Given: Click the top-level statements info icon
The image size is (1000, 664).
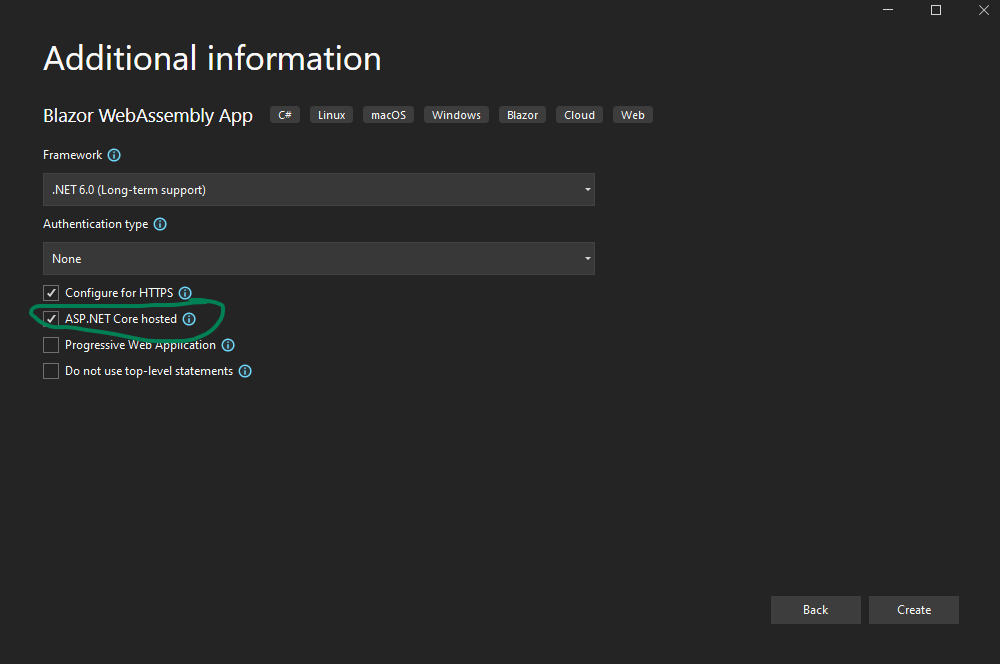Looking at the screenshot, I should point(245,371).
